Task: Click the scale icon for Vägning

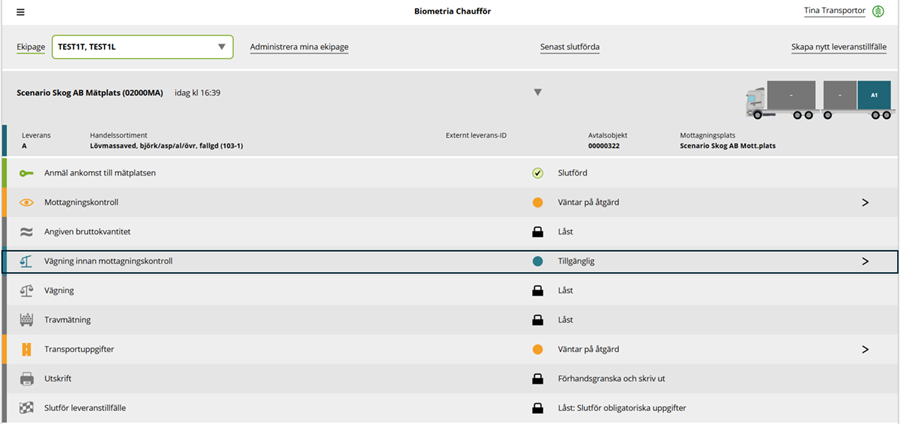Action: coord(26,290)
